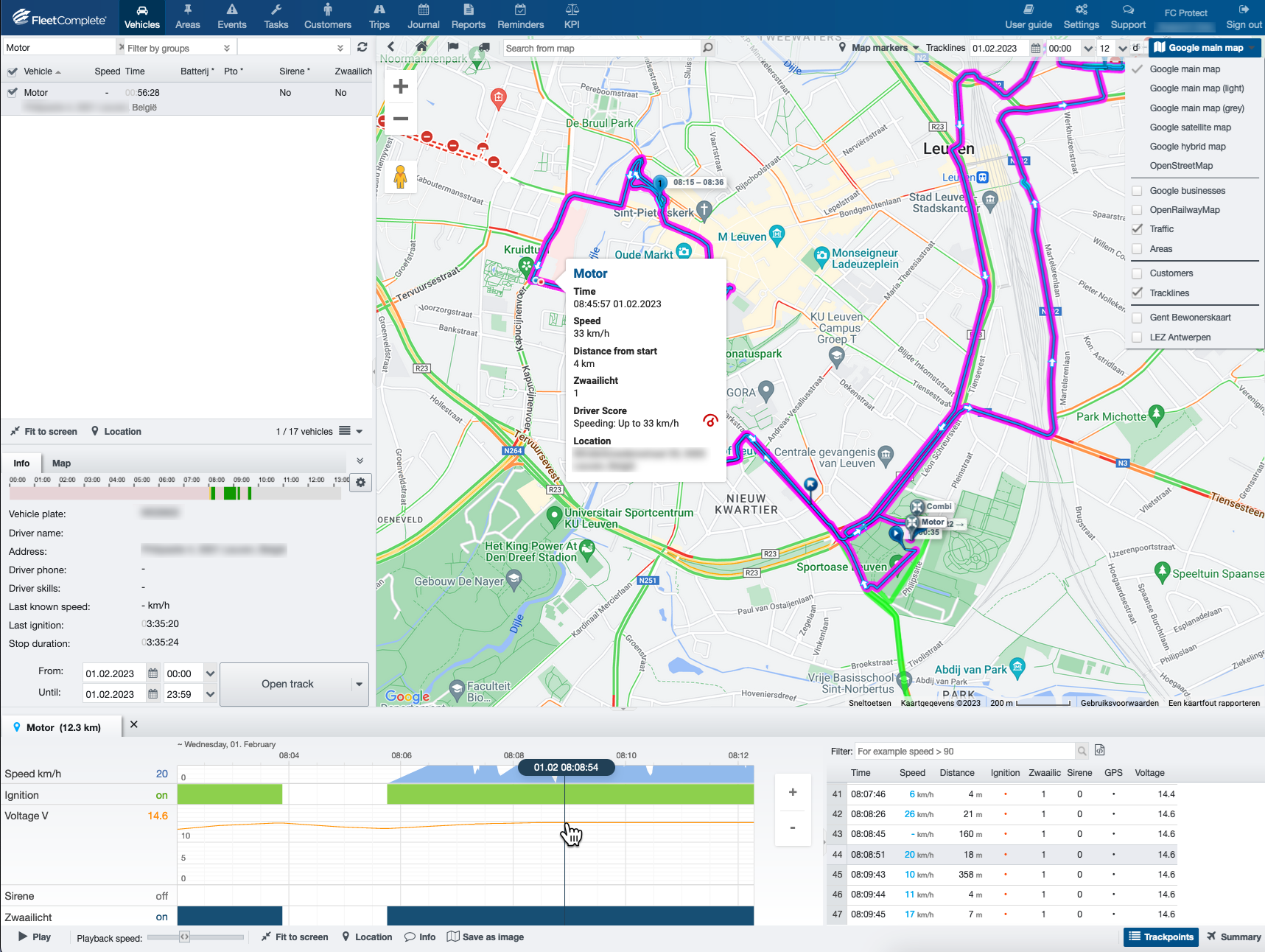Select OpenStreetMap layer
The height and width of the screenshot is (952, 1265).
click(x=1181, y=166)
